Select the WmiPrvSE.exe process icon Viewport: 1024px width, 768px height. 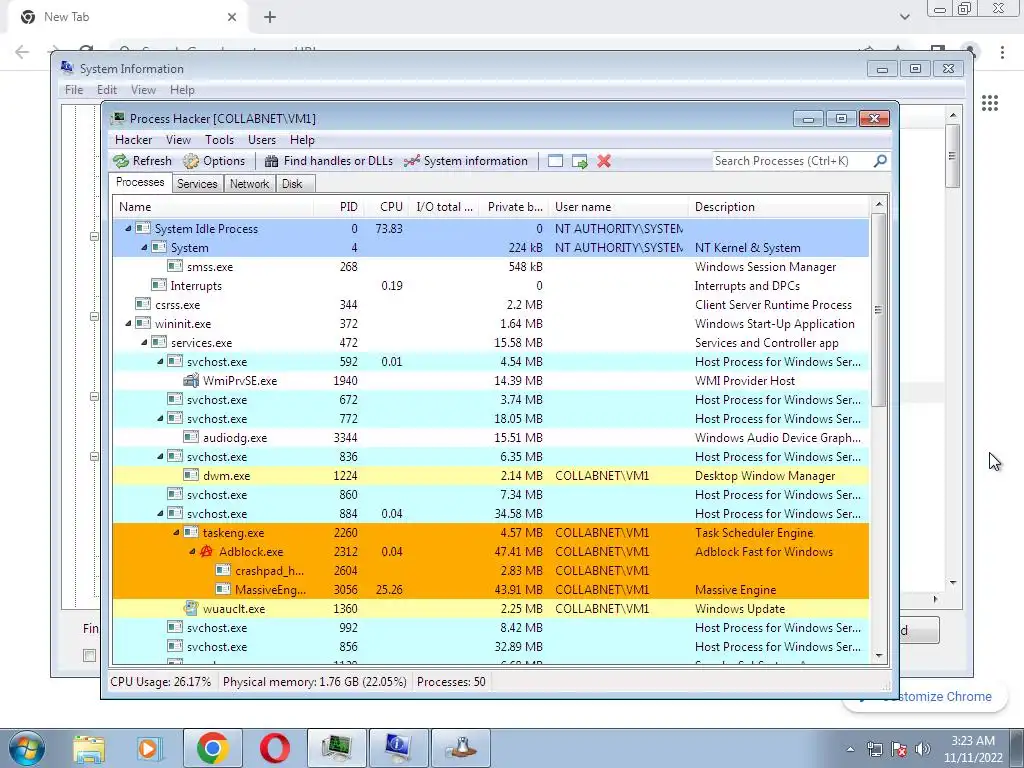pos(191,380)
